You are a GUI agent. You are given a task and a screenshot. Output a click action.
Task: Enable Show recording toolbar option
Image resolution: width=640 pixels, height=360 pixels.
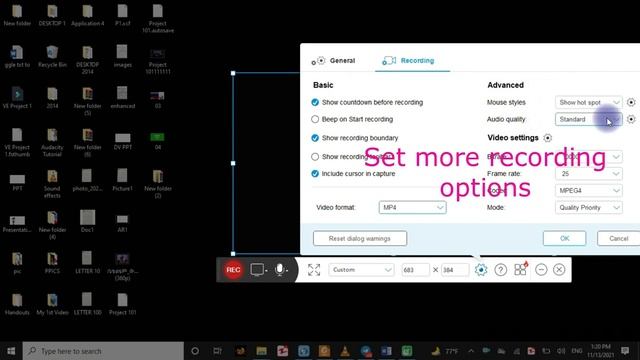315,156
